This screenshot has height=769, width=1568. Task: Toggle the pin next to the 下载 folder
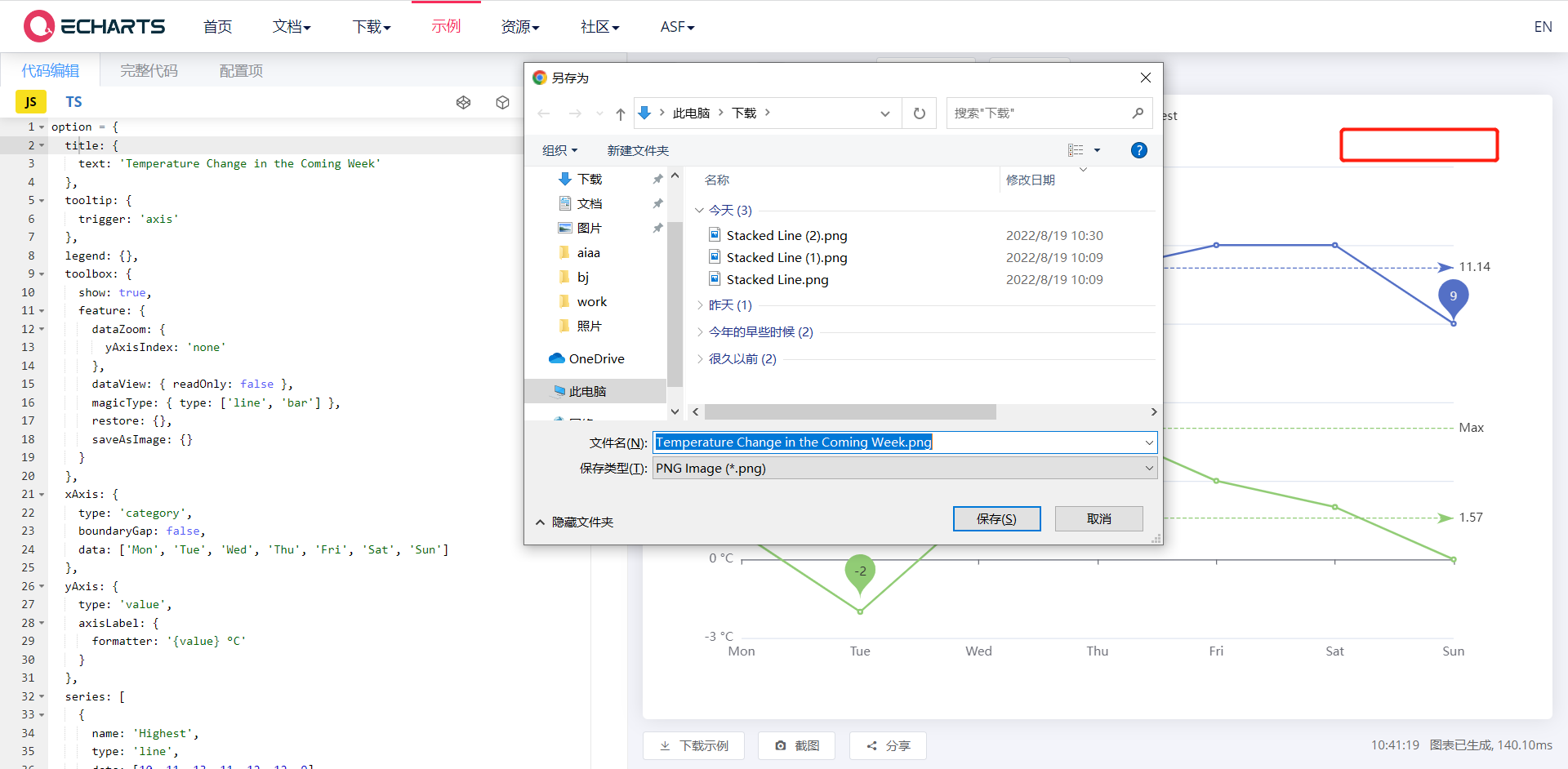pyautogui.click(x=658, y=179)
